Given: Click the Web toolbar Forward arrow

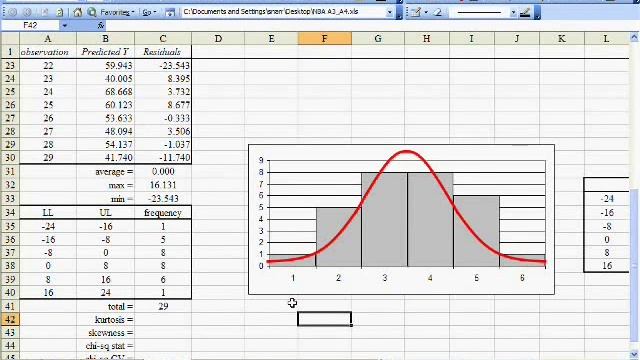Looking at the screenshot, I should (x=28, y=12).
